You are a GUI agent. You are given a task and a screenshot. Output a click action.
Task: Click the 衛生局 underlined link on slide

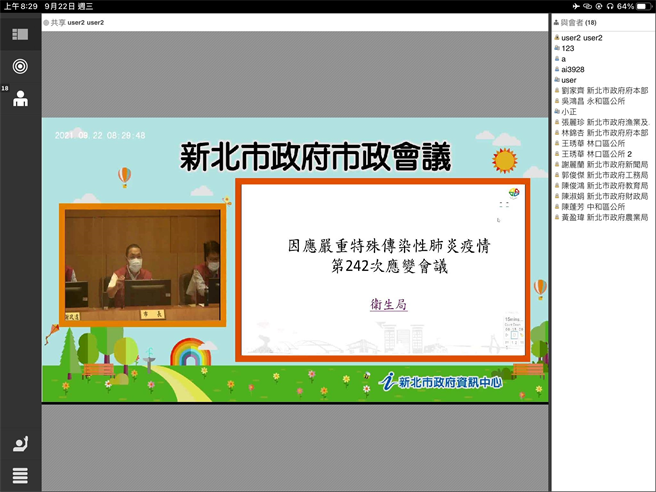click(389, 305)
